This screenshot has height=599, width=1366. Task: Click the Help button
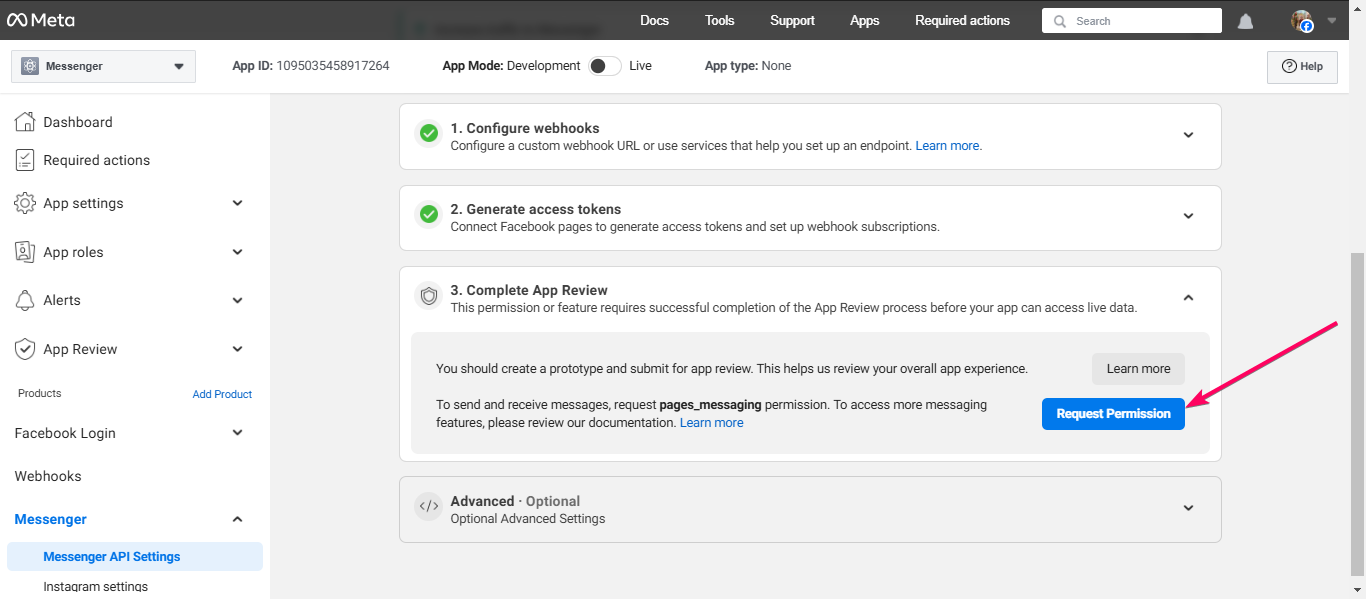(1302, 66)
